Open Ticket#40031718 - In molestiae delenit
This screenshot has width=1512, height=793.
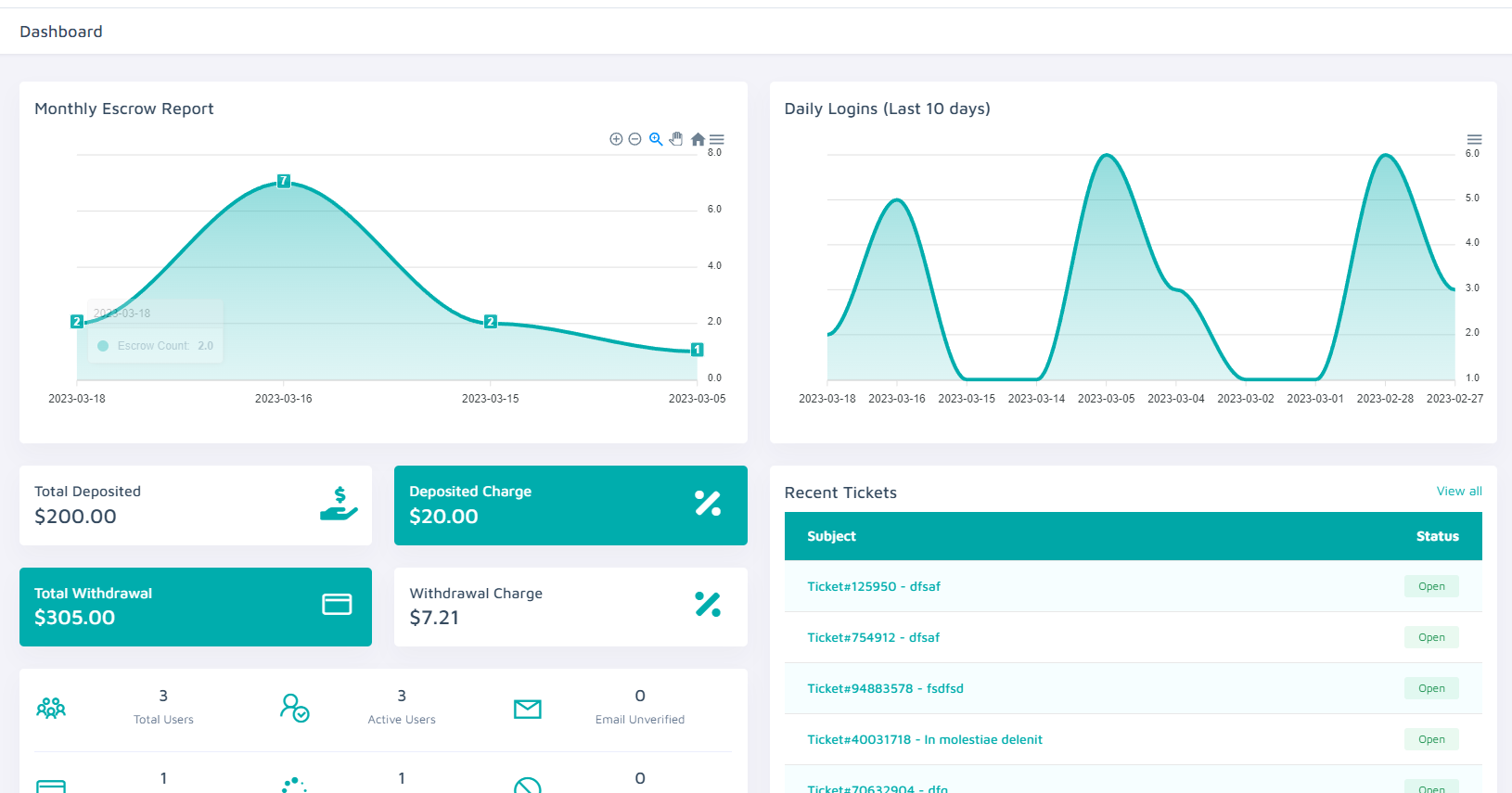(925, 740)
